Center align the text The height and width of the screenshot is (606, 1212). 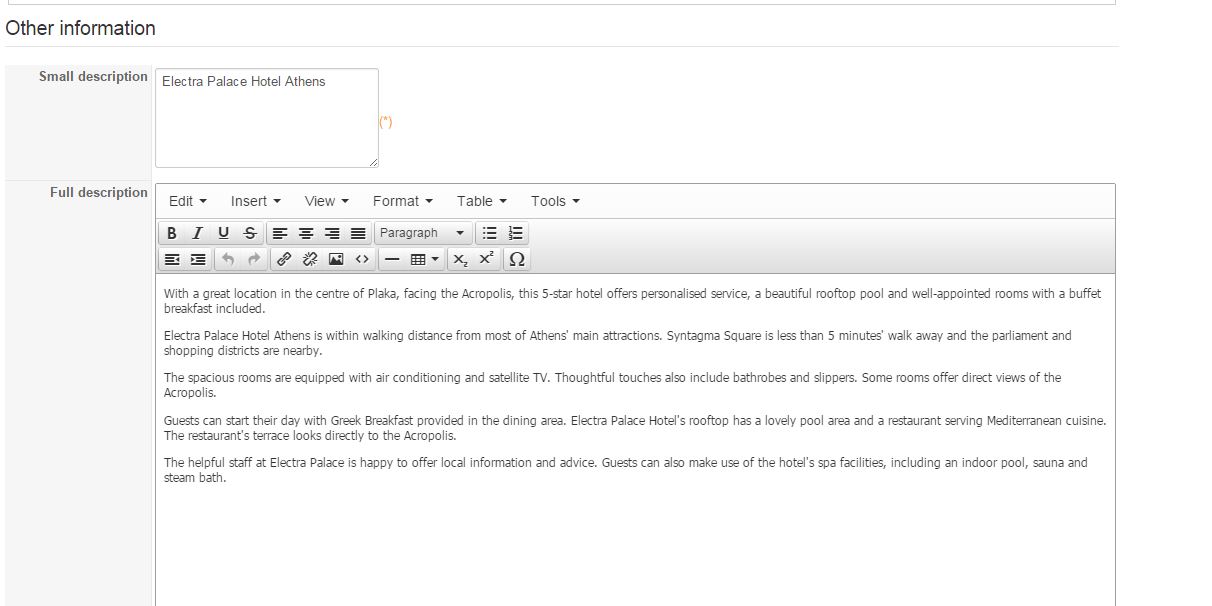coord(306,233)
